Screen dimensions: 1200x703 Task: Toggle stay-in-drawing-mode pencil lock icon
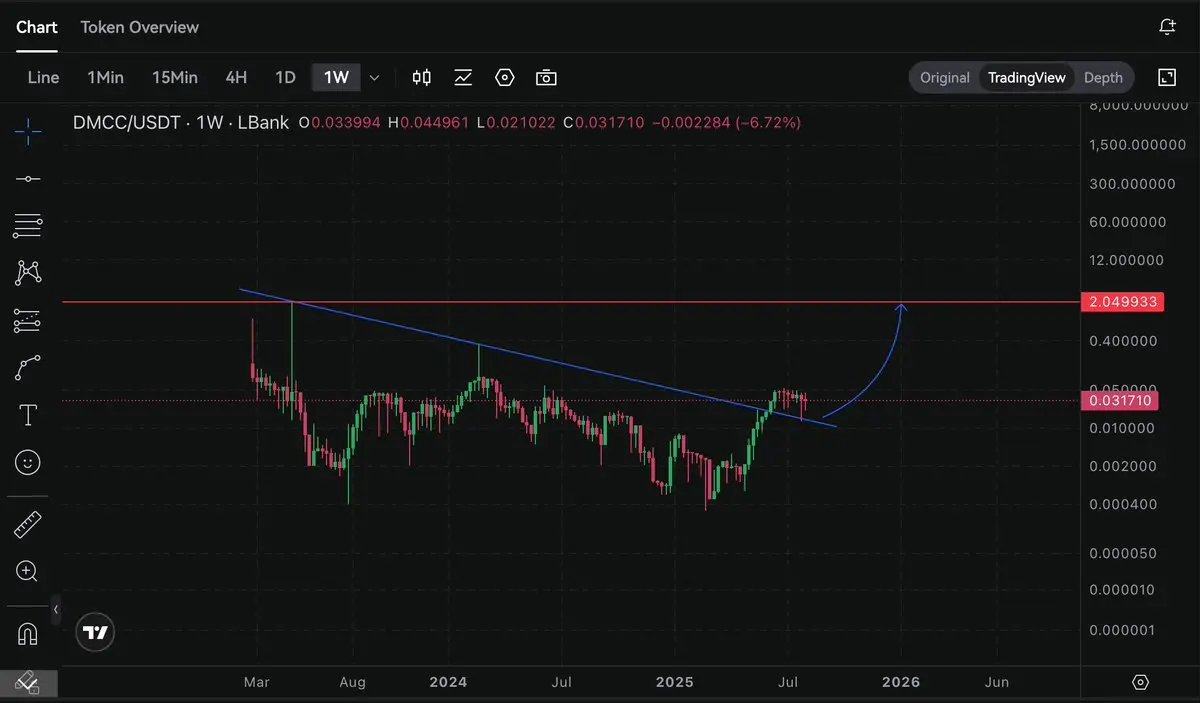pyautogui.click(x=28, y=683)
